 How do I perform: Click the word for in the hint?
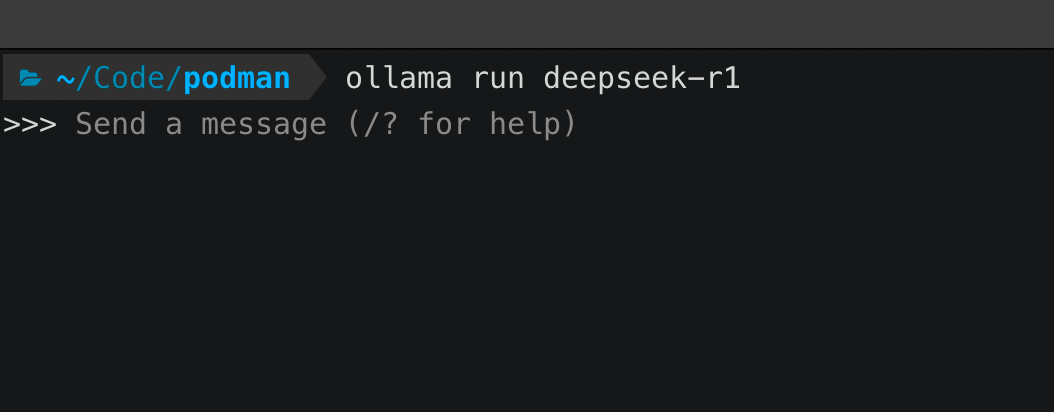[x=444, y=125]
